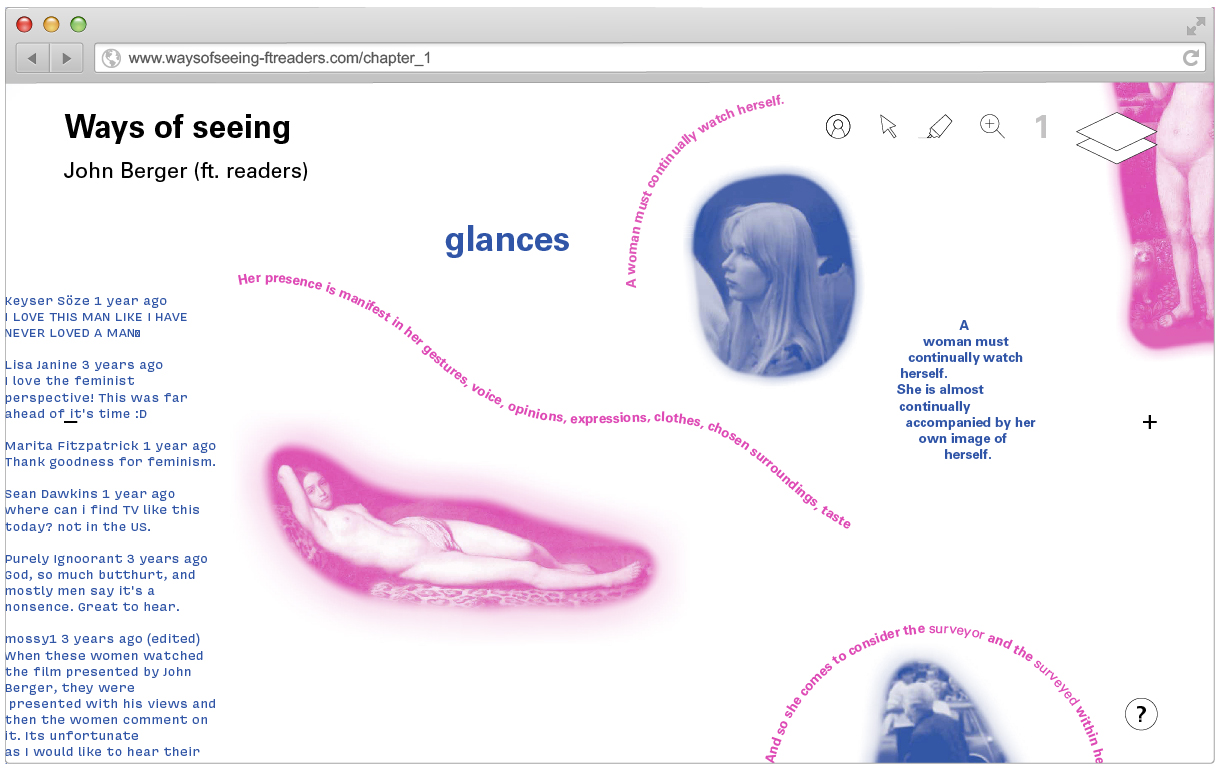Activate the zoom magnifier tool

click(992, 126)
